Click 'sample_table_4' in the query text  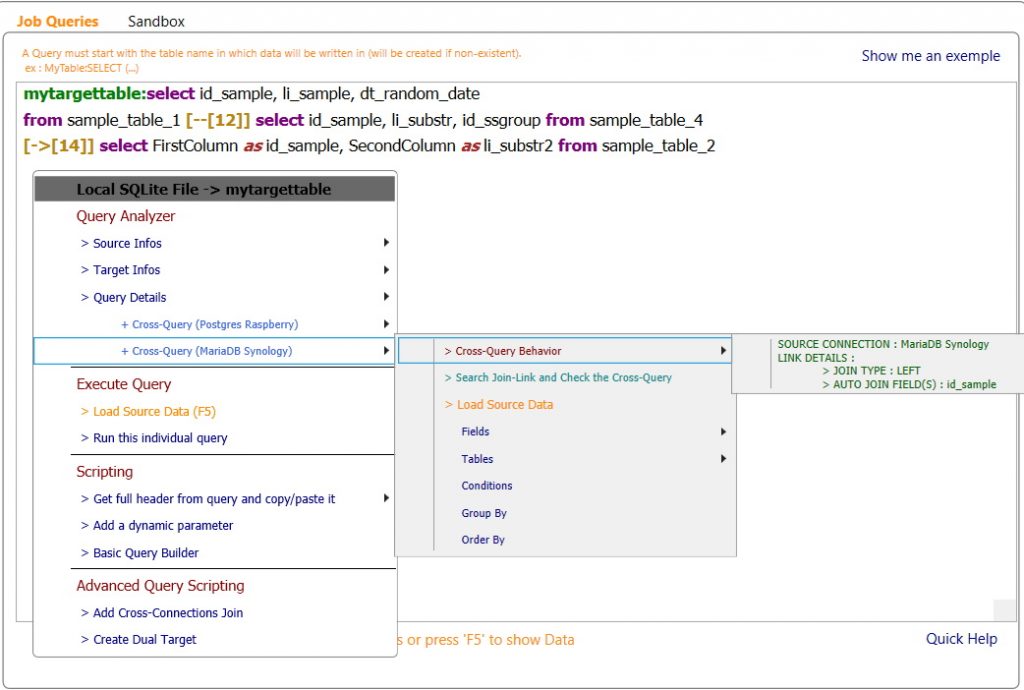[x=646, y=120]
